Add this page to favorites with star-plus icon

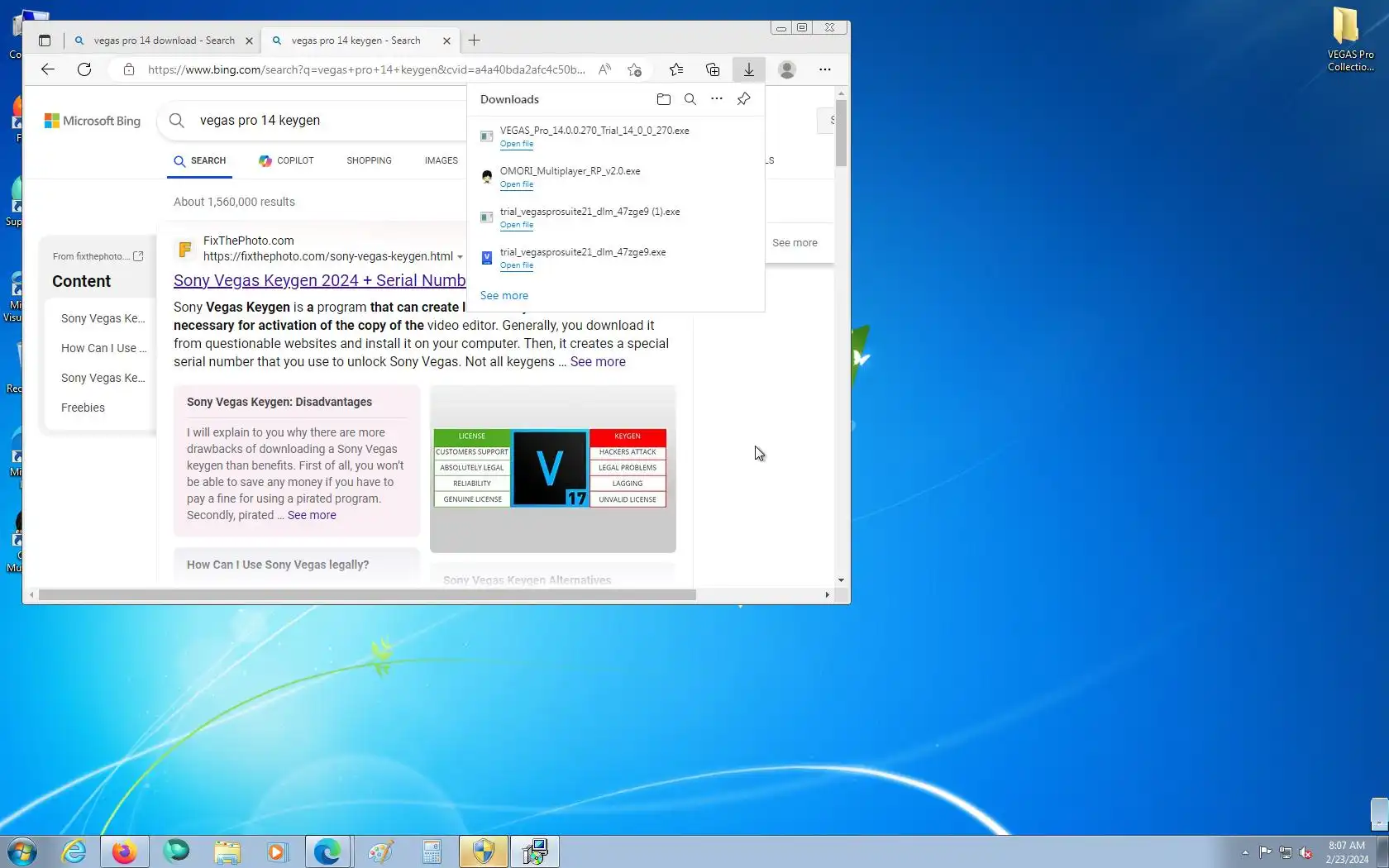pyautogui.click(x=634, y=69)
